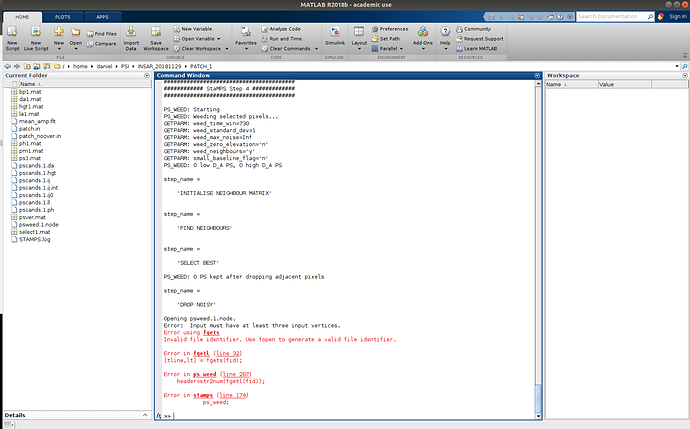Click Sign In
The image size is (690, 429).
click(678, 16)
